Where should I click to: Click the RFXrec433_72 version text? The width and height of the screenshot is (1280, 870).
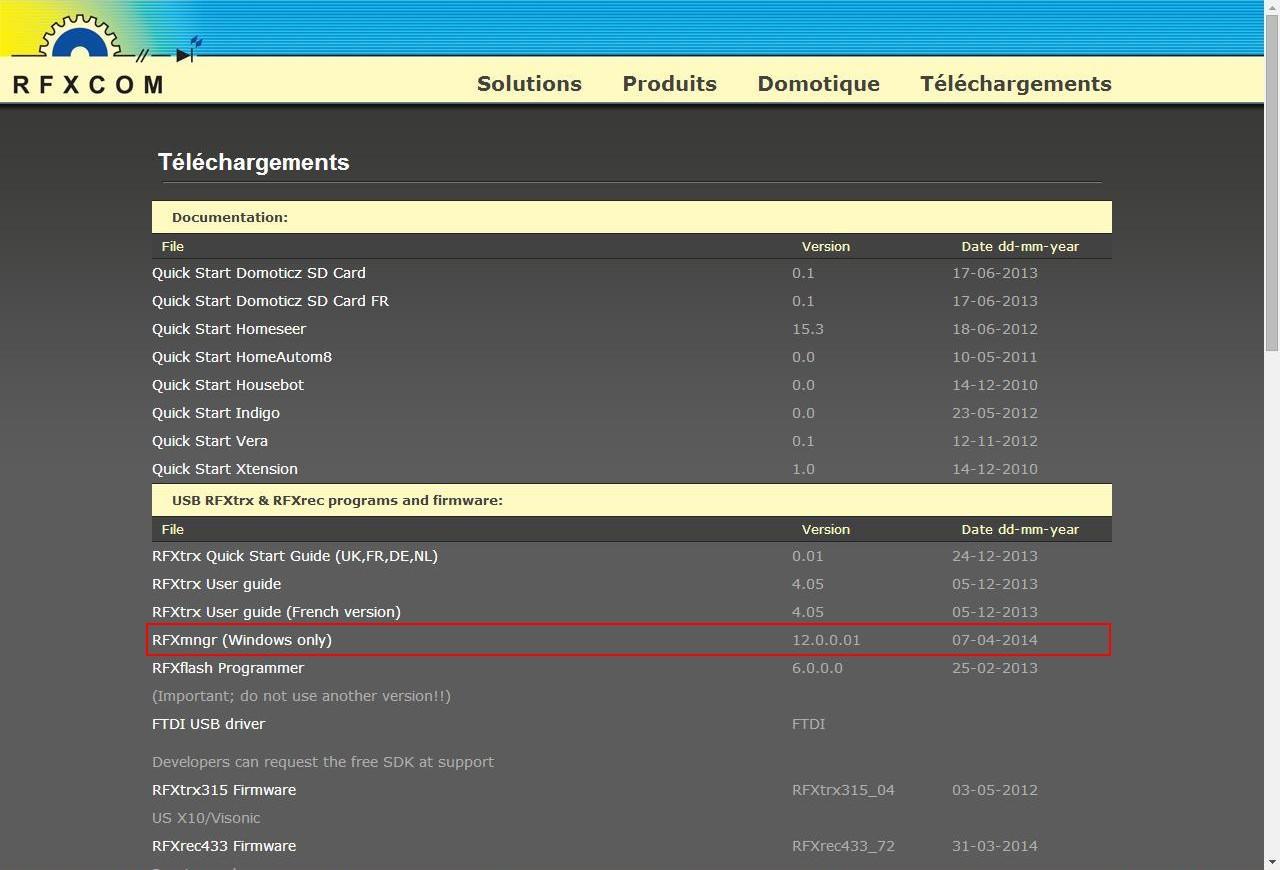pos(843,846)
